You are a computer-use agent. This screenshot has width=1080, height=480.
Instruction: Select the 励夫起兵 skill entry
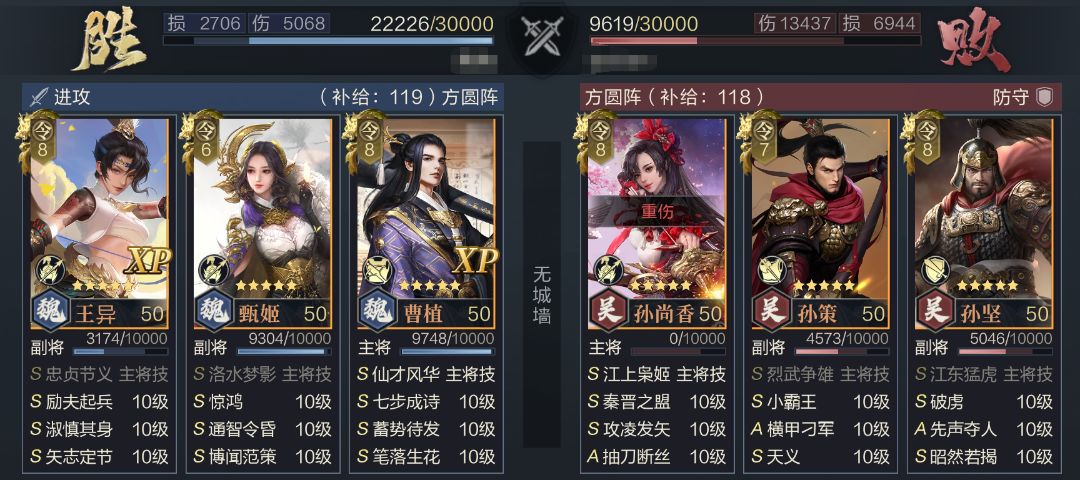(x=99, y=401)
